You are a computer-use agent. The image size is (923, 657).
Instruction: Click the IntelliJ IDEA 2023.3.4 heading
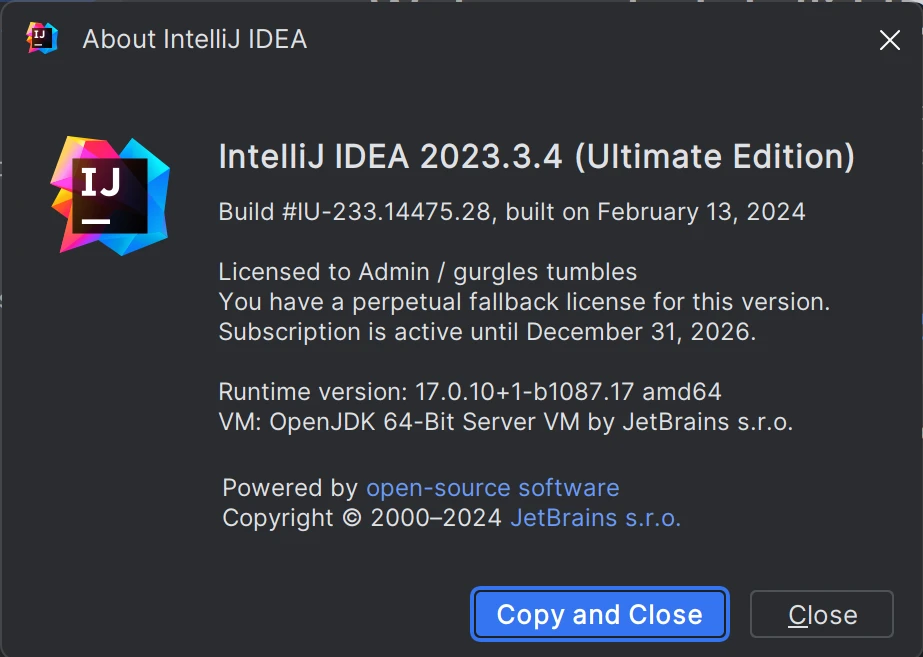coord(391,157)
